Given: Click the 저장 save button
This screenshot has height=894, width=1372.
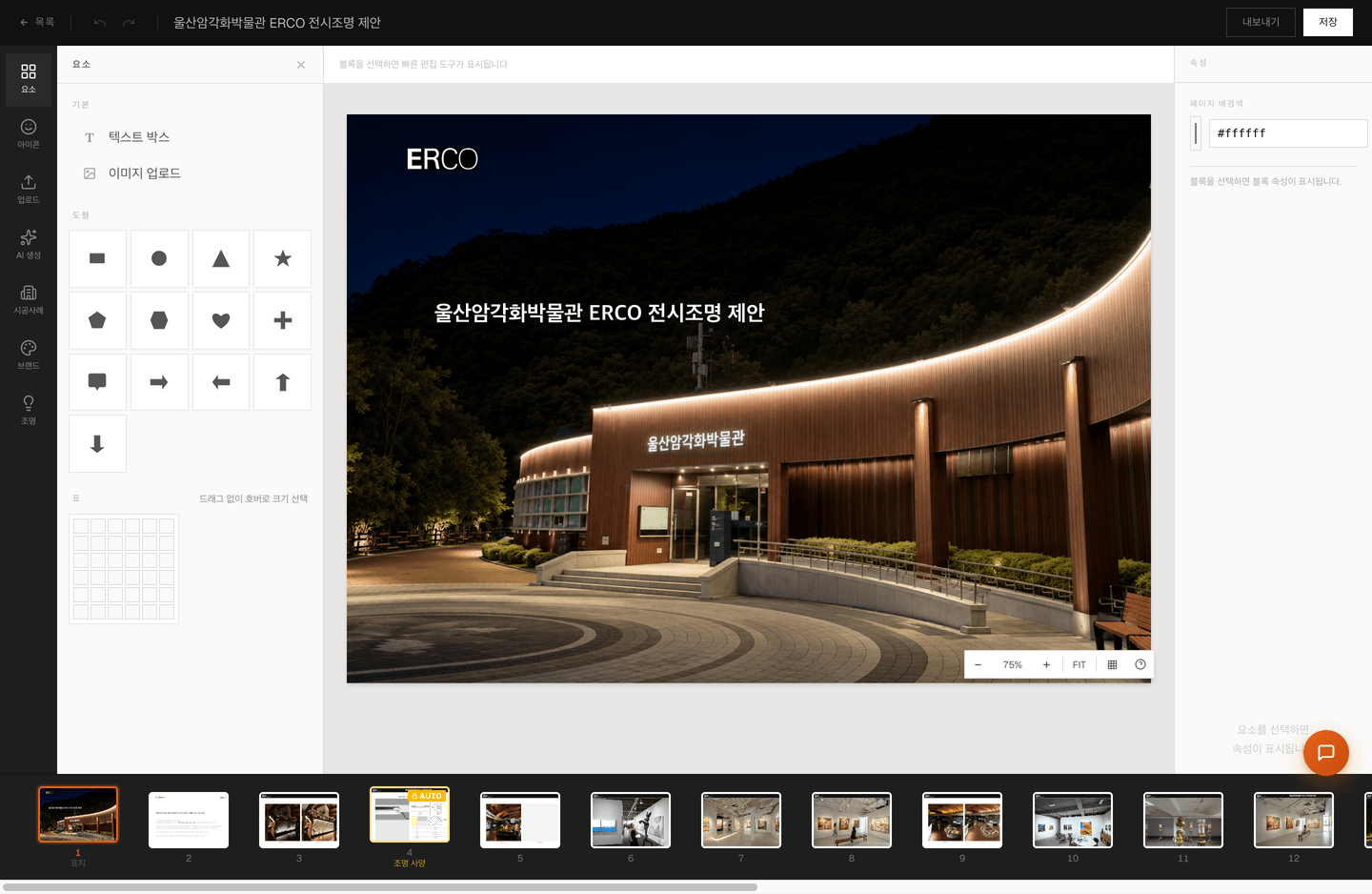Looking at the screenshot, I should [1328, 22].
